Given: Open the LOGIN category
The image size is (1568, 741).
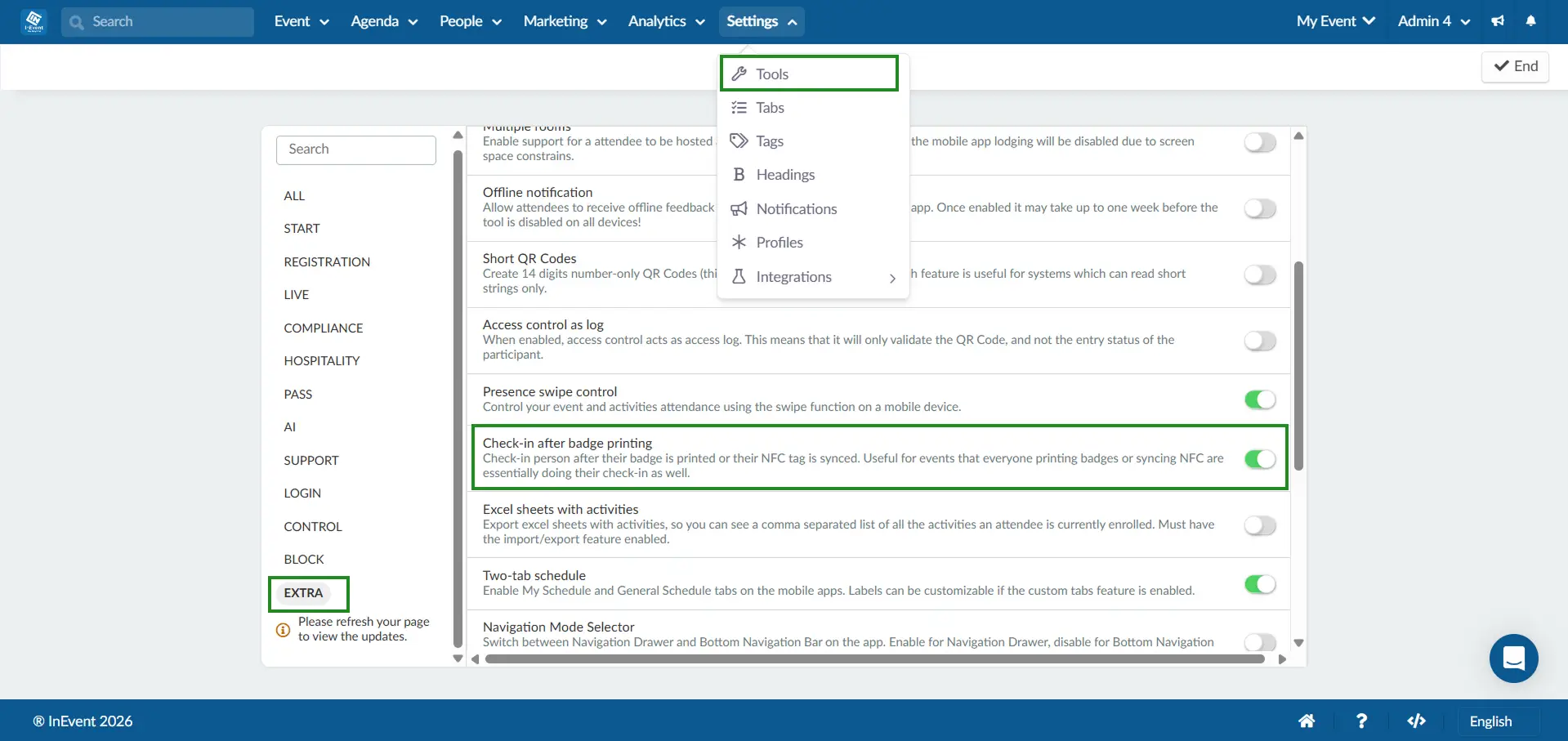Looking at the screenshot, I should pos(302,493).
